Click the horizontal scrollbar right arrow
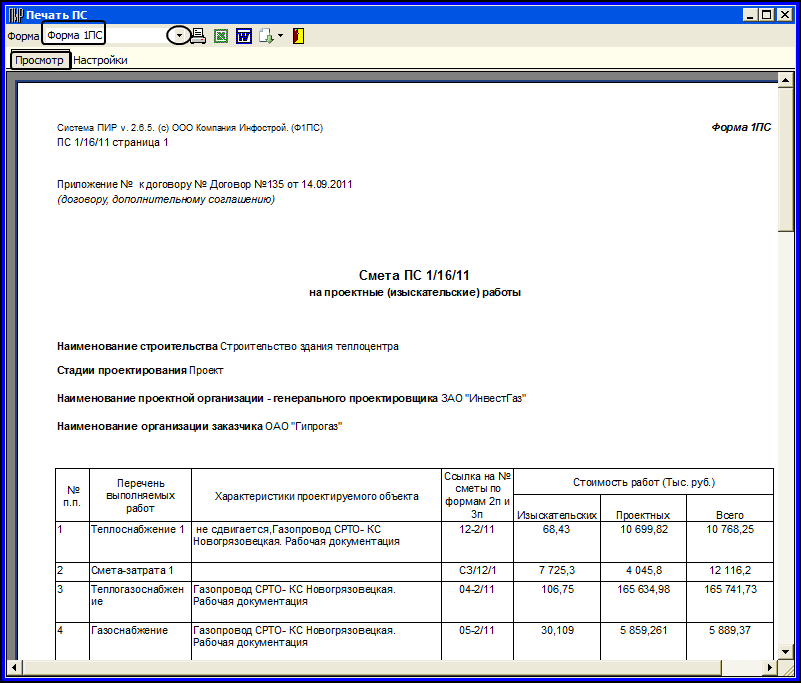The width and height of the screenshot is (801, 683). [x=770, y=667]
